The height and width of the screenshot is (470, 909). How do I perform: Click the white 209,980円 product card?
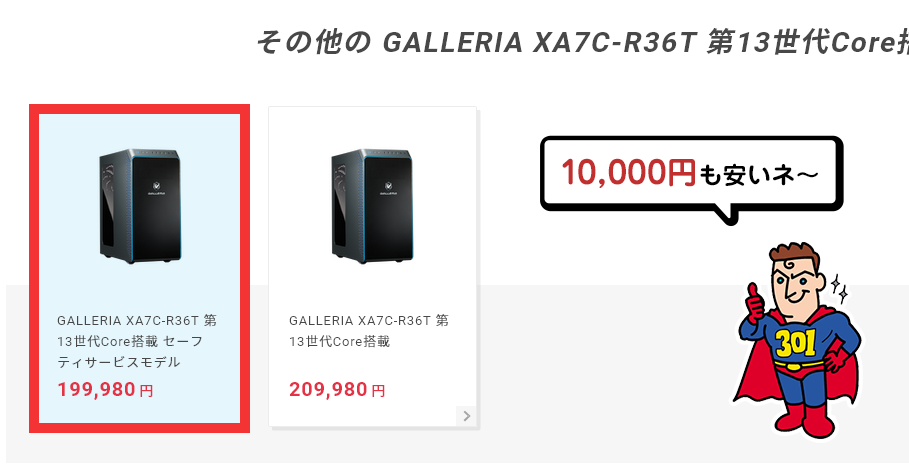pos(372,267)
